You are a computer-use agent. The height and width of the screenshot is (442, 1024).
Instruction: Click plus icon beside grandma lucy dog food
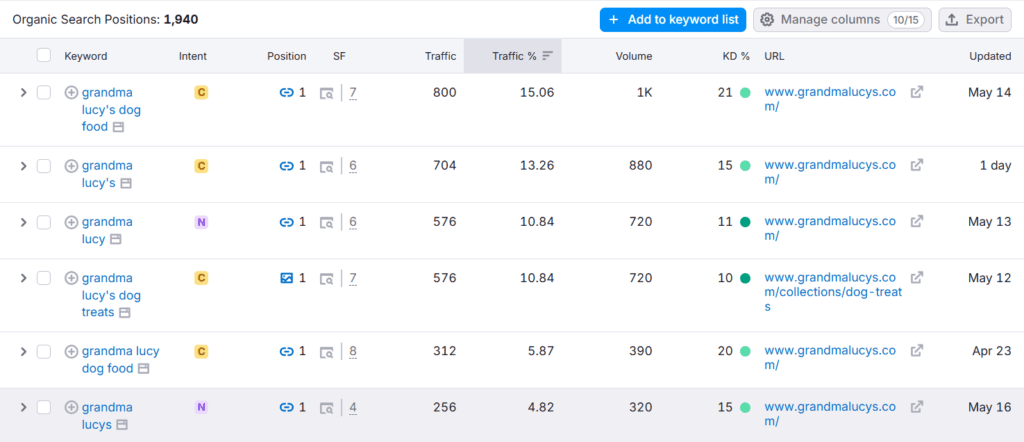71,351
